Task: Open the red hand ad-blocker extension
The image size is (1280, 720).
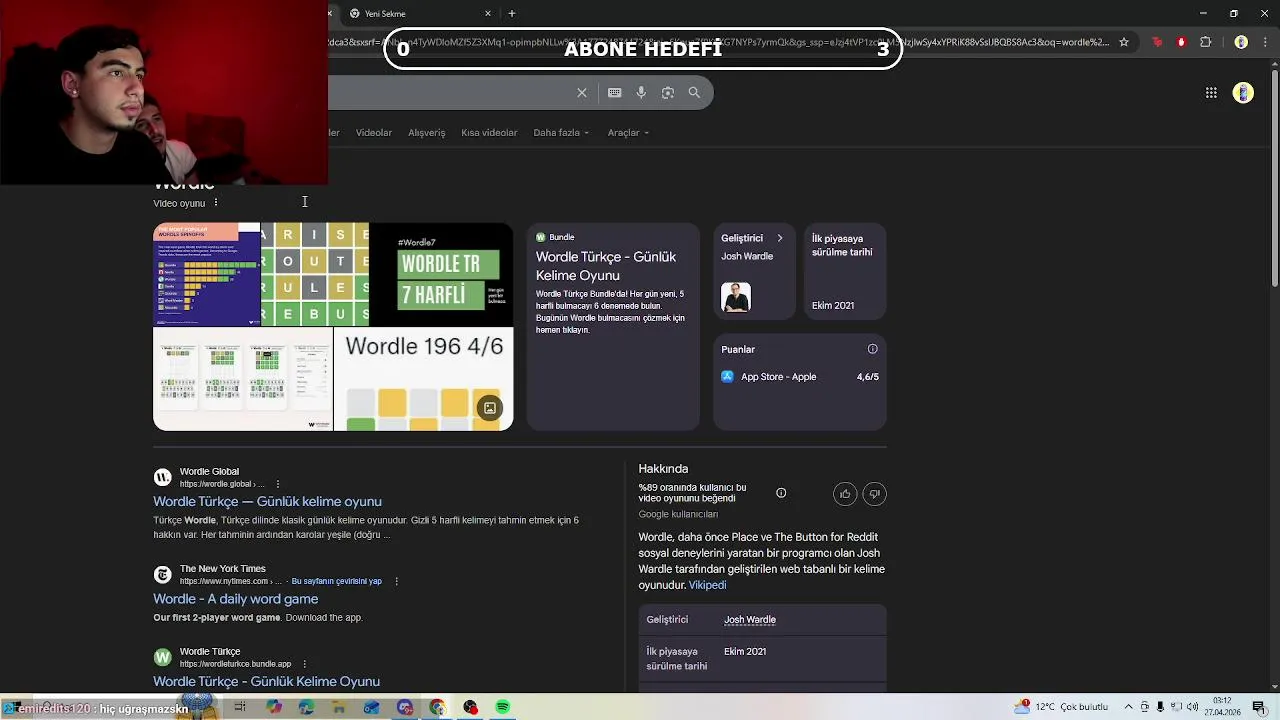Action: [1181, 42]
